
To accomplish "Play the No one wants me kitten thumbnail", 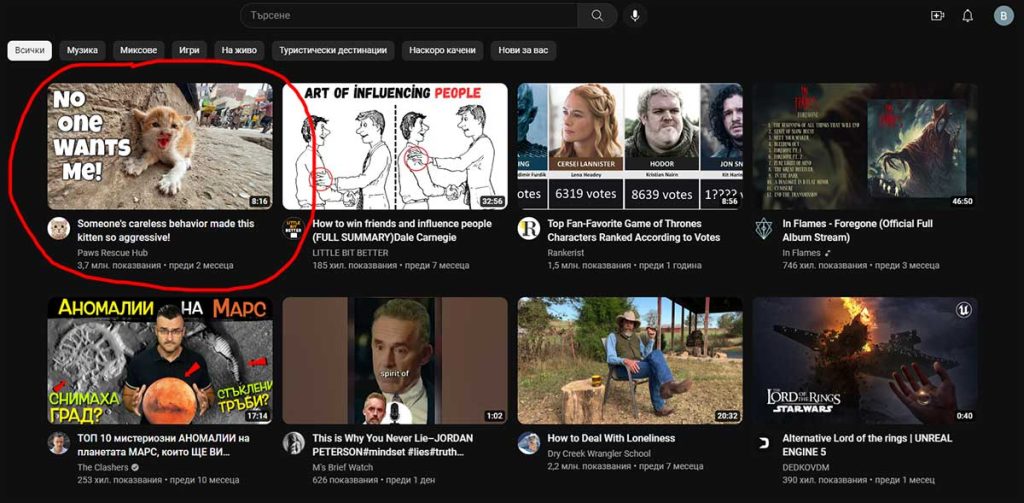I will (x=160, y=145).
